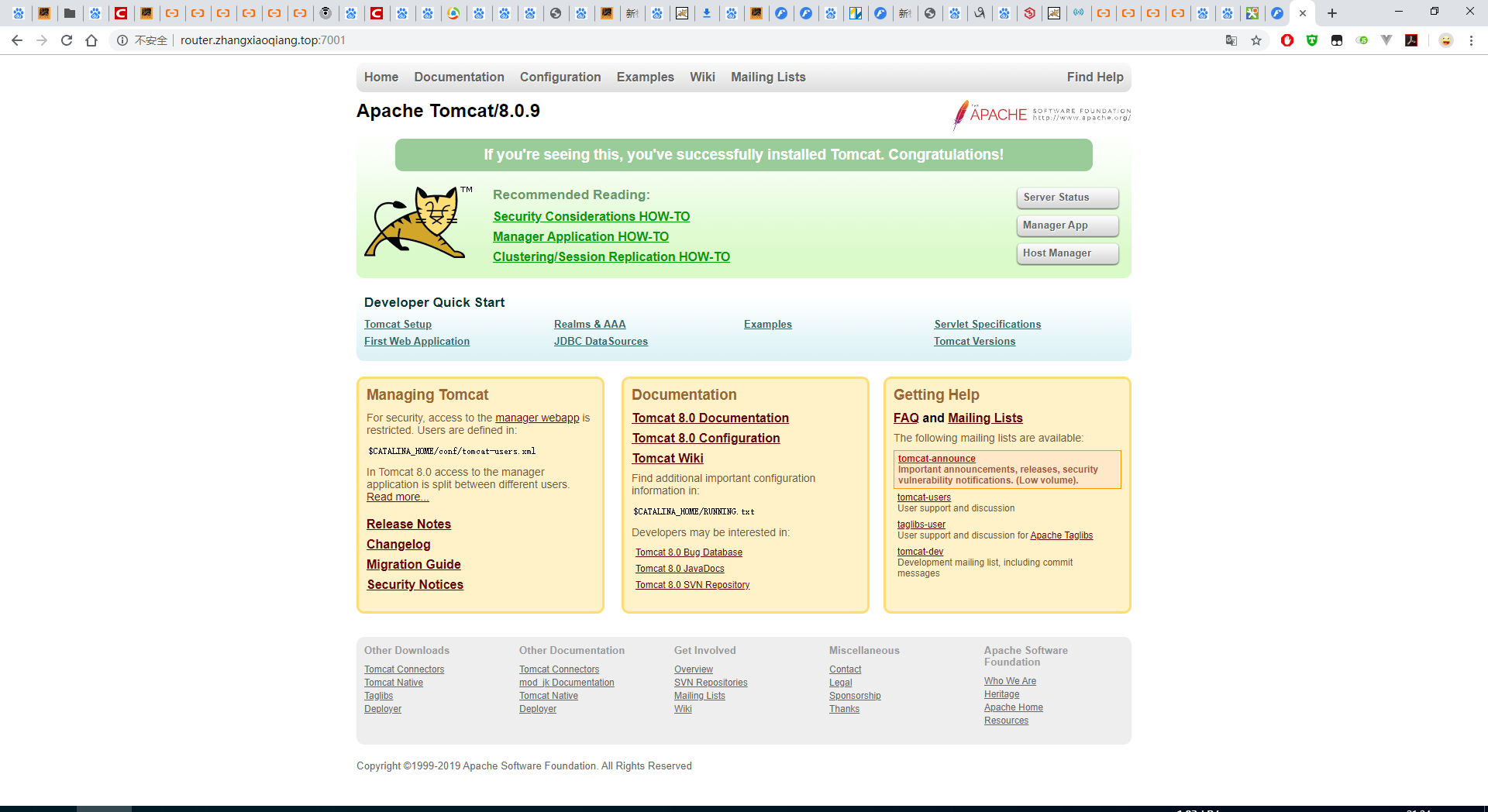This screenshot has height=812, width=1488.
Task: Open Tomcat 8.0 Configuration link
Action: pyautogui.click(x=706, y=439)
